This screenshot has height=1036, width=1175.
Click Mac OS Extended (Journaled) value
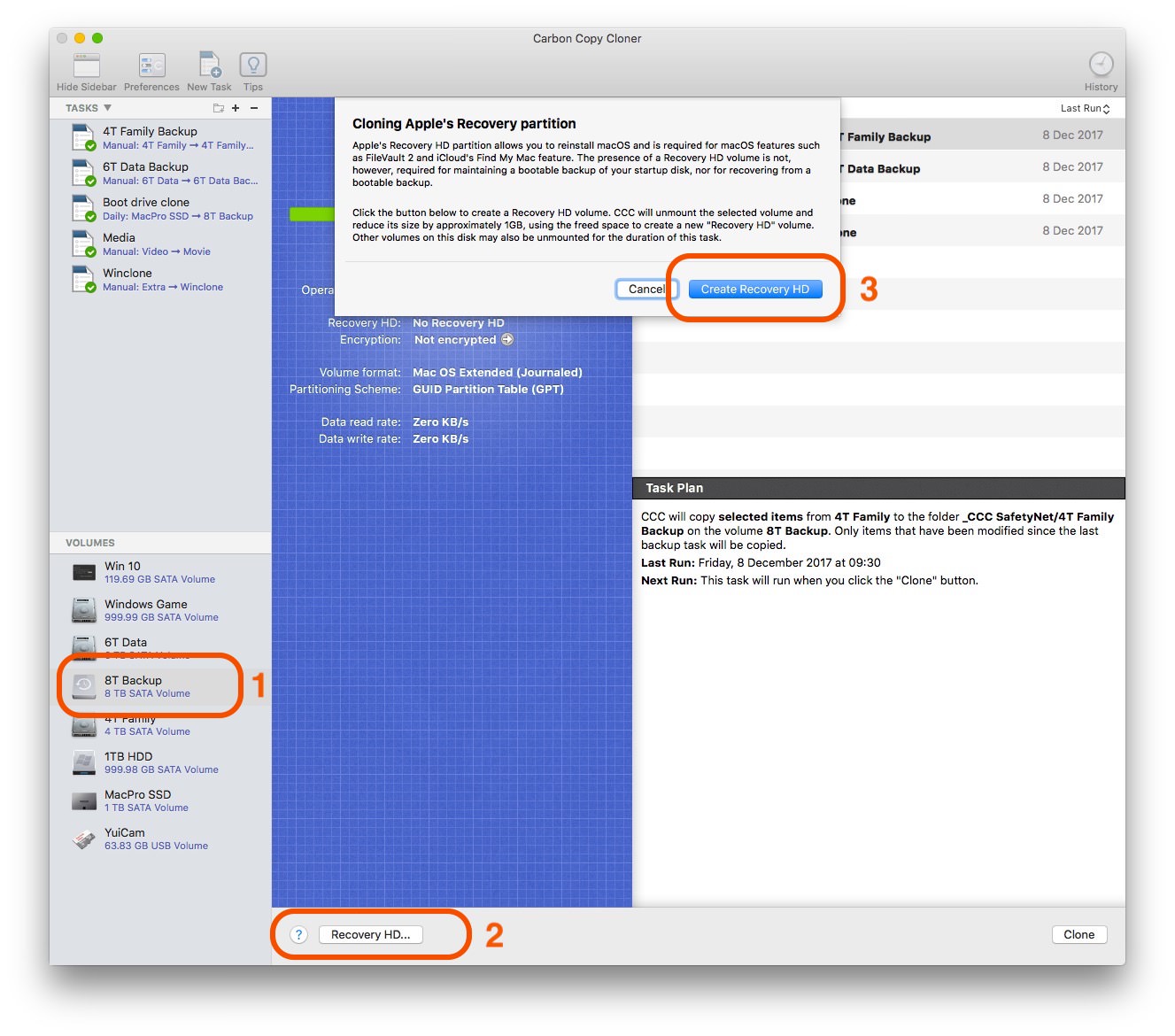click(x=498, y=373)
